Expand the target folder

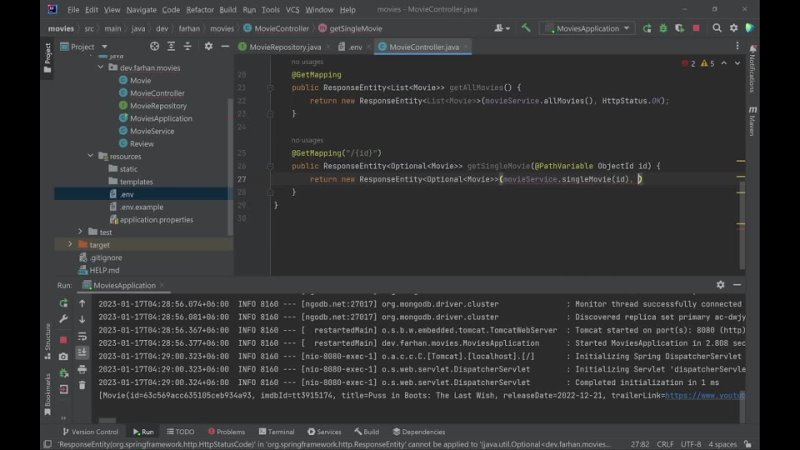[70, 244]
